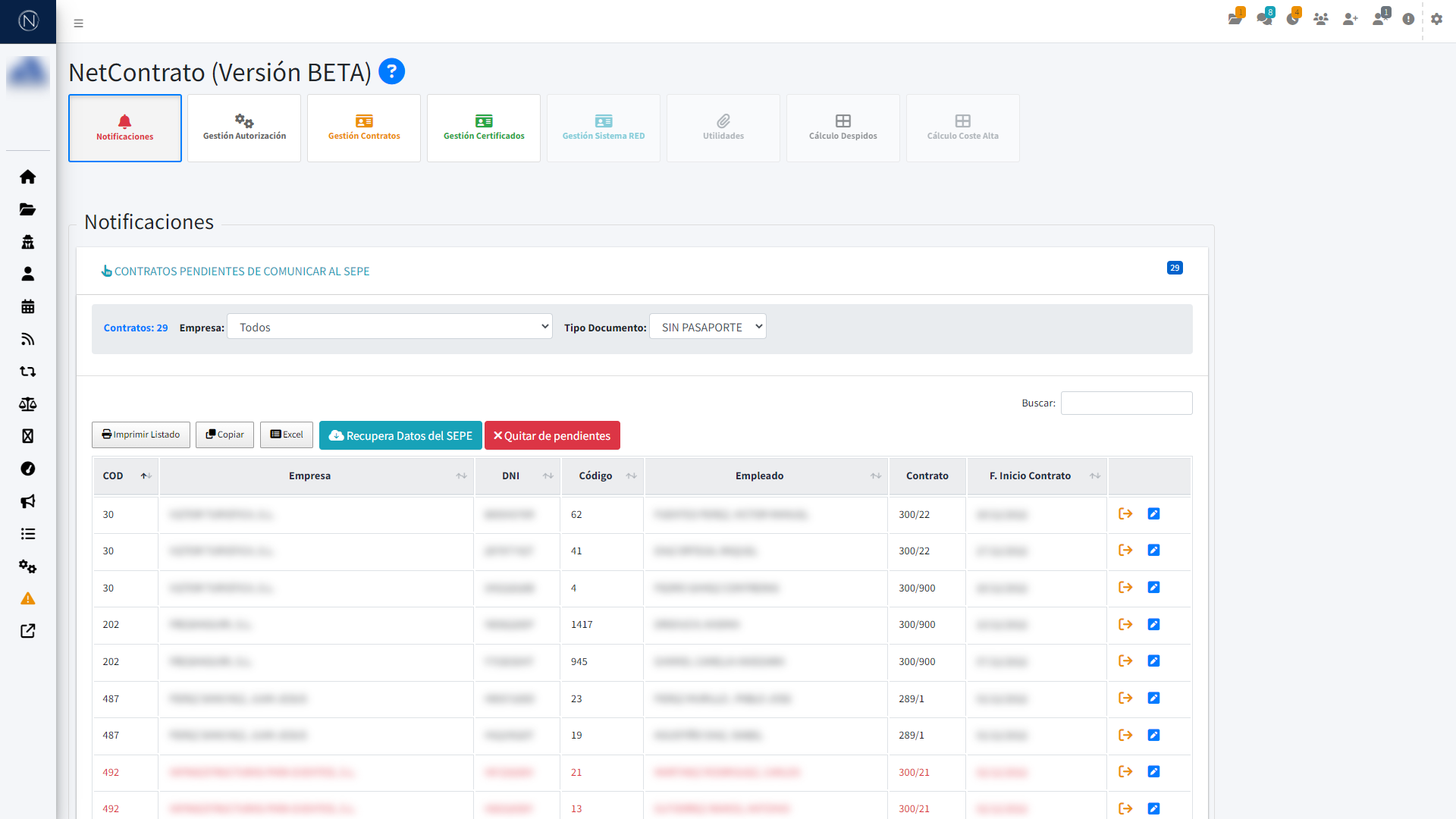Open the home icon in sidebar
The image size is (1456, 819).
coord(28,177)
